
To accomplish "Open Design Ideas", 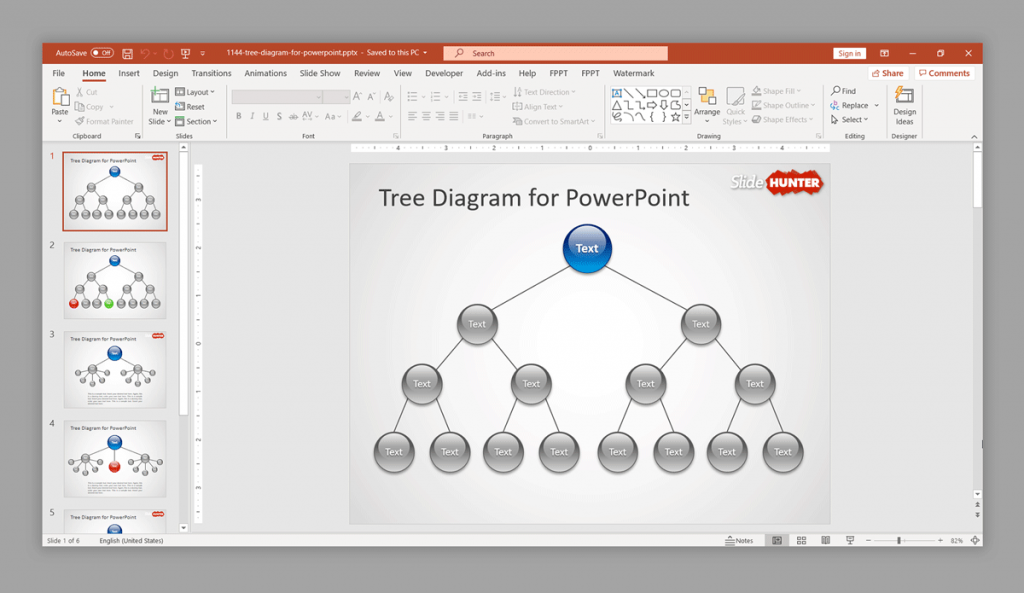I will [x=904, y=105].
